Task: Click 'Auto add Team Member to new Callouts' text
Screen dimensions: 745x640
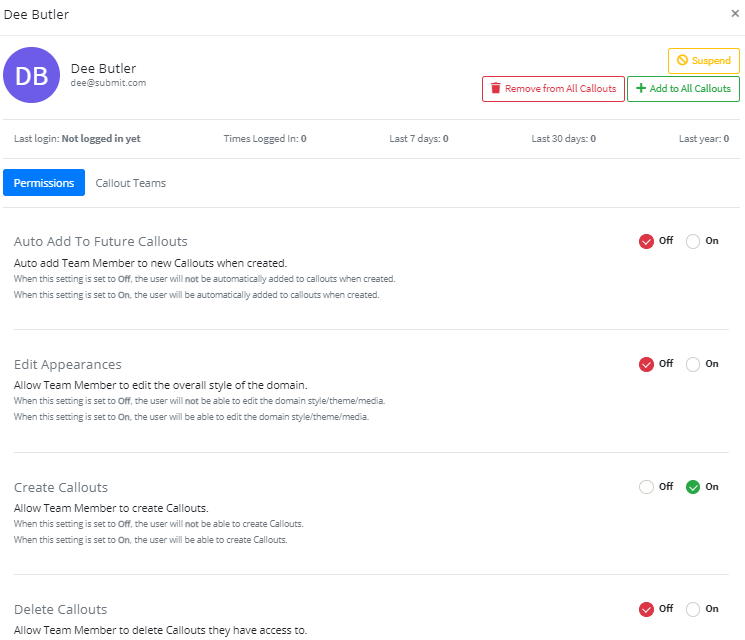Action: click(x=150, y=263)
